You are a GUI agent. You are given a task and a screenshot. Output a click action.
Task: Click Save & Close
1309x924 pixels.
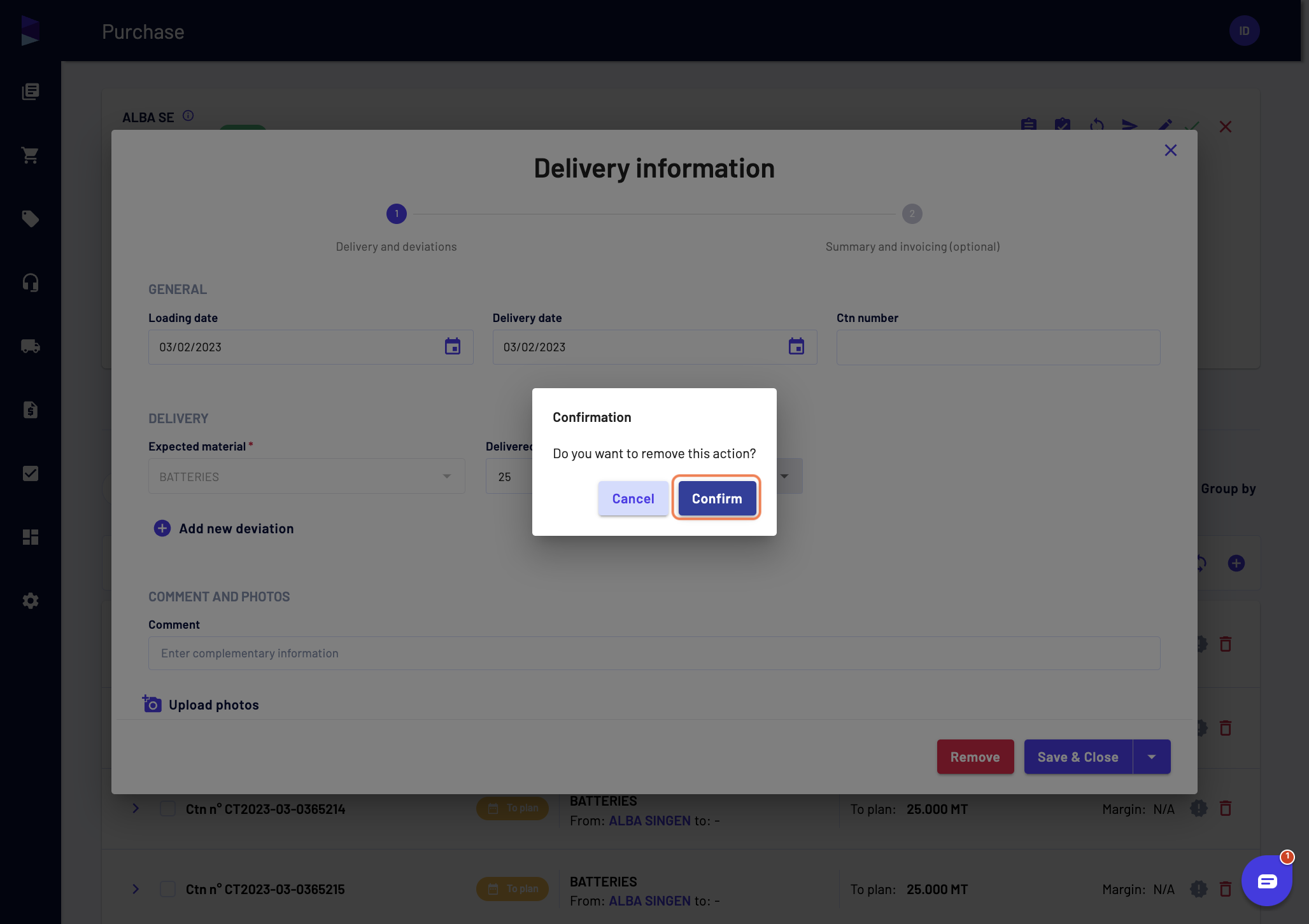point(1078,757)
